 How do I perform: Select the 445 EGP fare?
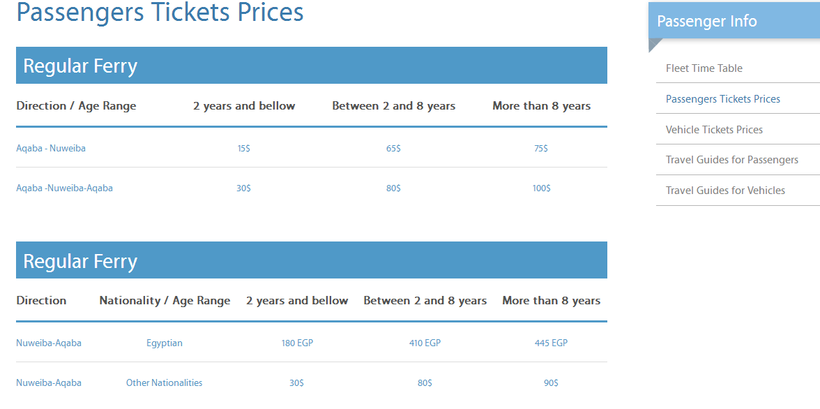pyautogui.click(x=551, y=343)
